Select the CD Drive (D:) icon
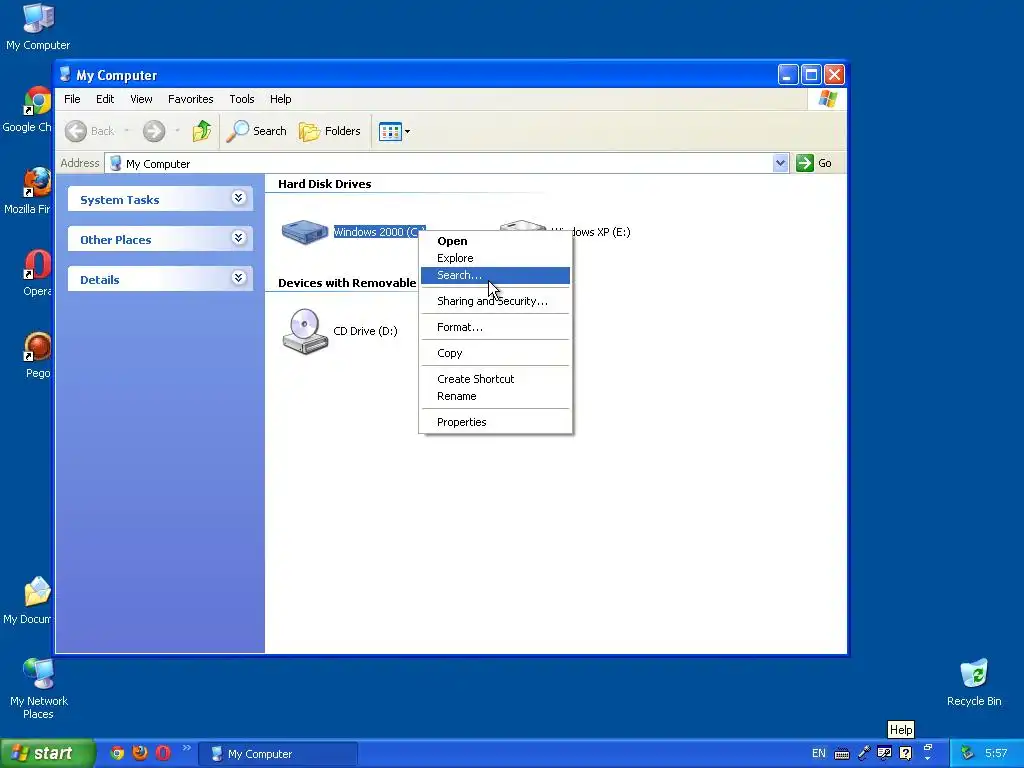1024x768 pixels. [x=304, y=331]
